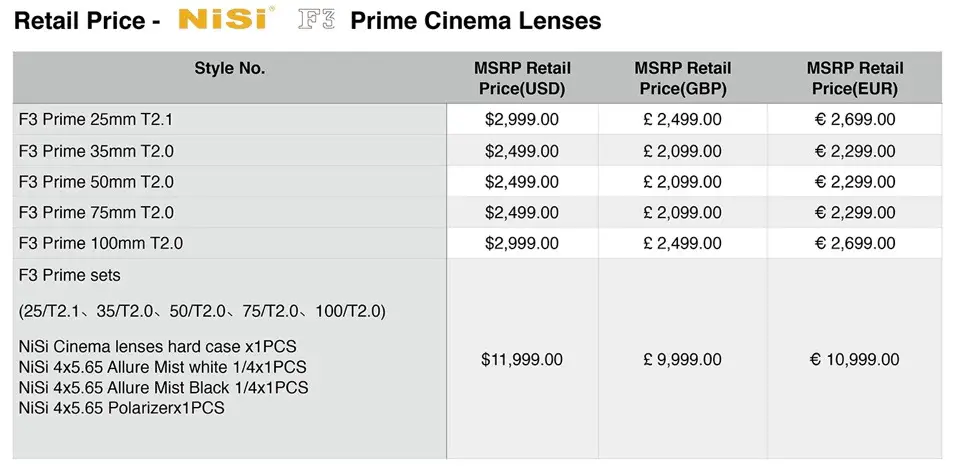This screenshot has width=954, height=469.
Task: Click the F3 Prime sets label
Action: [69, 275]
